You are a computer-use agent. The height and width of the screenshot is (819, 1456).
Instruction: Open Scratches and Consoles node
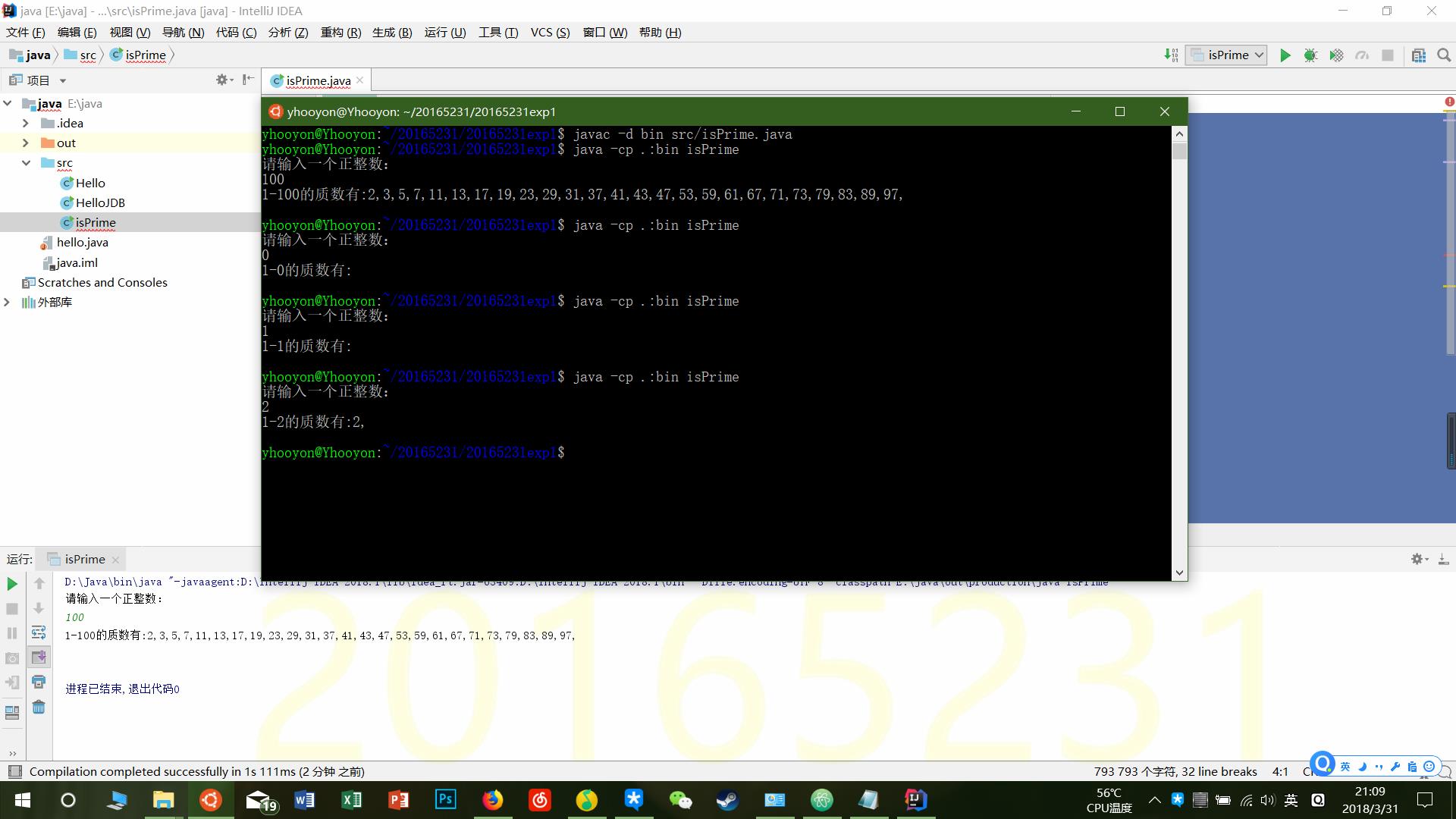pos(102,283)
